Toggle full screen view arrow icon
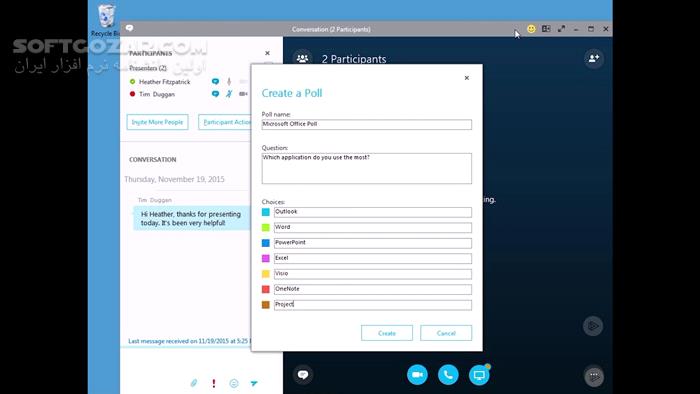The width and height of the screenshot is (700, 394). tap(561, 29)
